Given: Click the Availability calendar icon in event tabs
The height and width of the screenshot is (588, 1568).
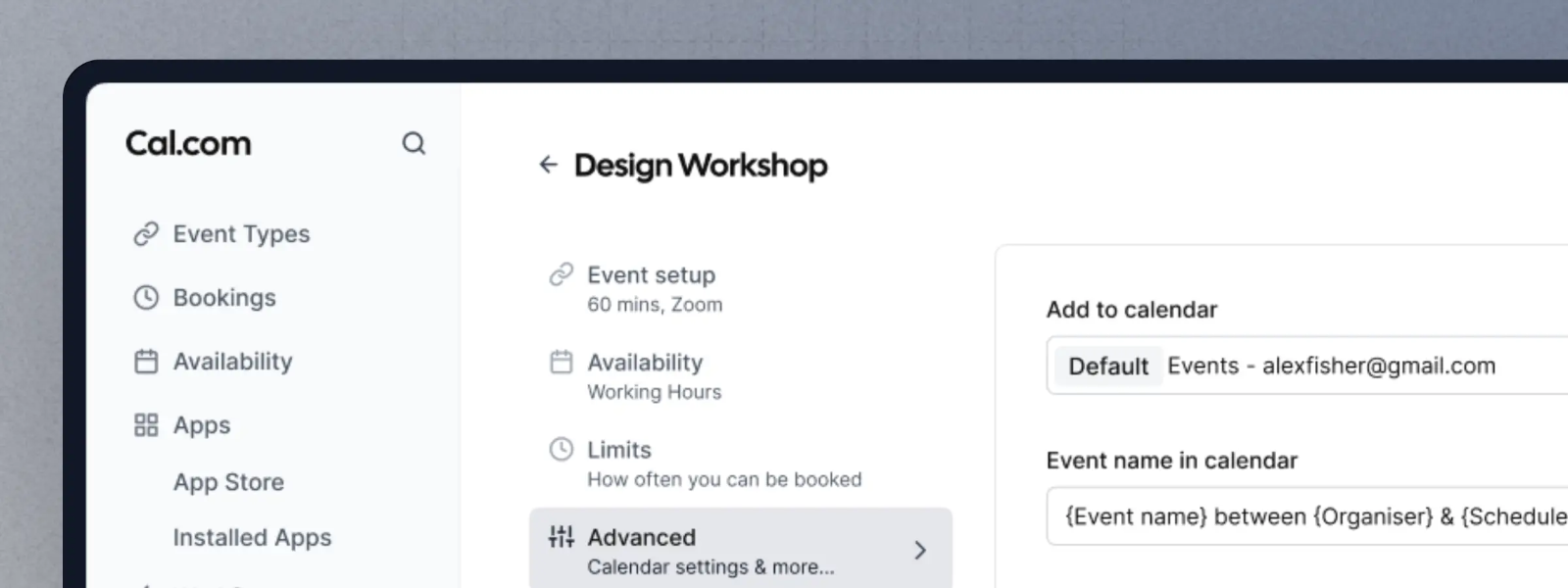Looking at the screenshot, I should point(561,363).
